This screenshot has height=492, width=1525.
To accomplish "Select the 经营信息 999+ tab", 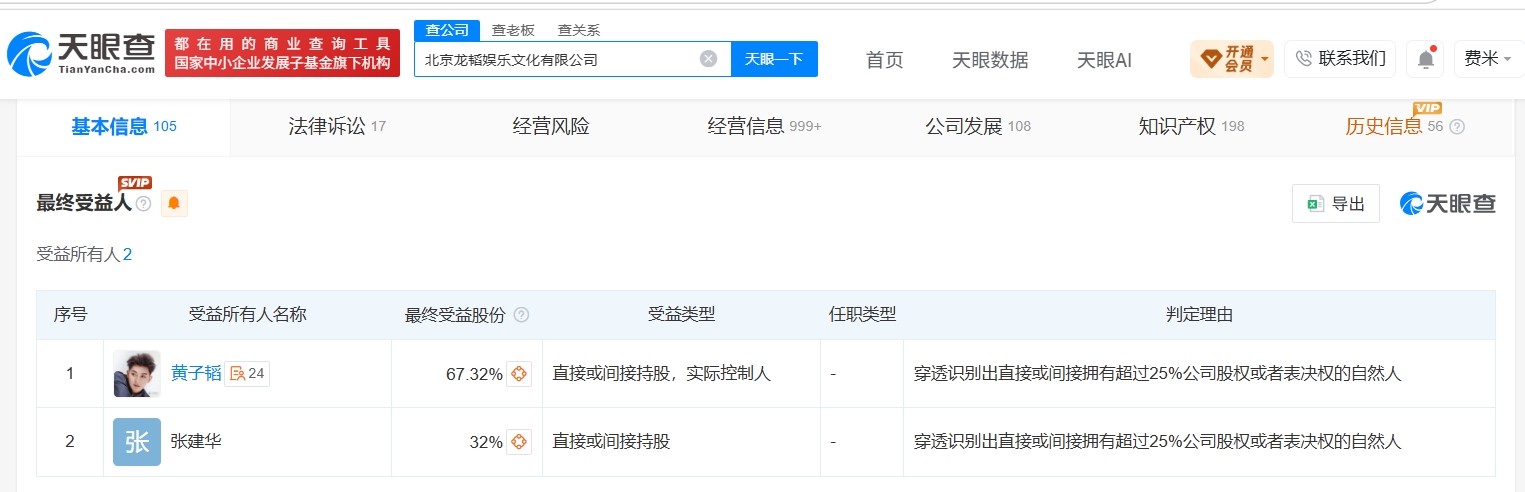I will click(x=764, y=127).
